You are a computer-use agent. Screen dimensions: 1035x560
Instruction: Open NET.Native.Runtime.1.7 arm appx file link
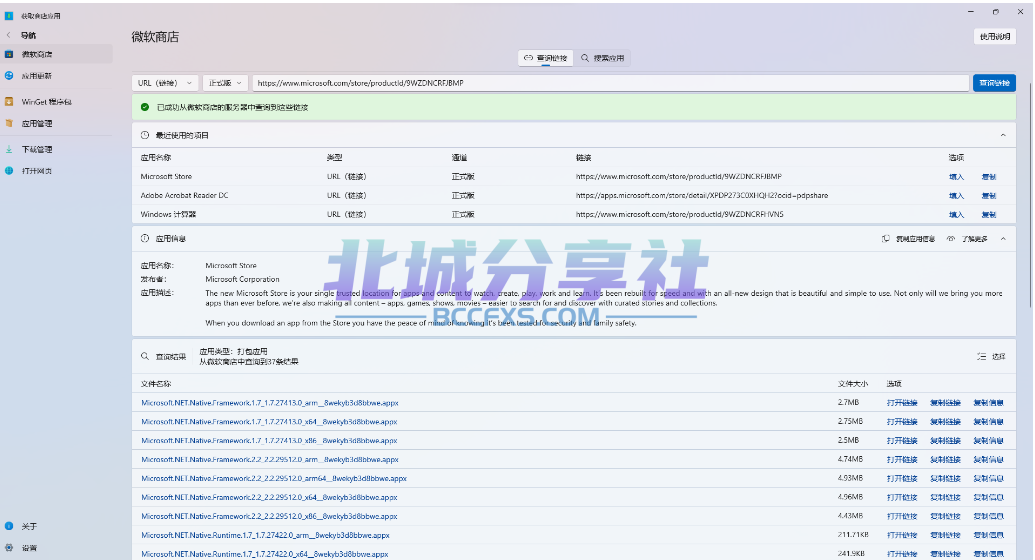pos(265,536)
